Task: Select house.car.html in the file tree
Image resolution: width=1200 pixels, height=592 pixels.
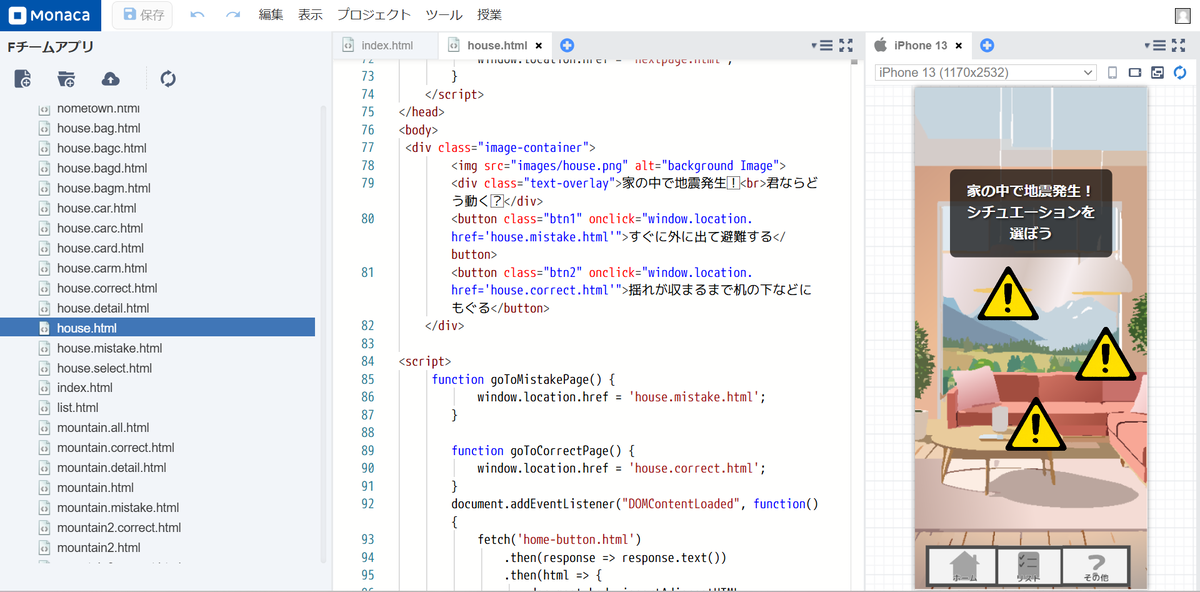Action: pos(96,208)
